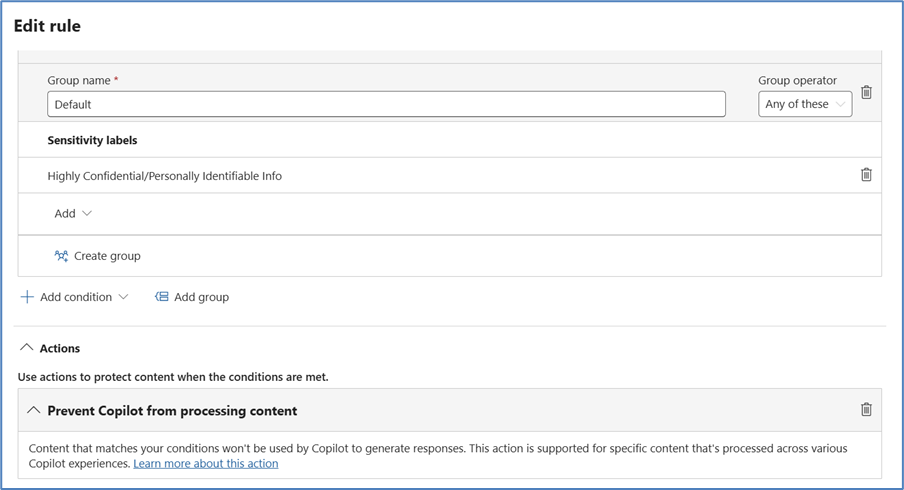Collapse the Actions section chevron
The image size is (904, 490).
click(27, 348)
